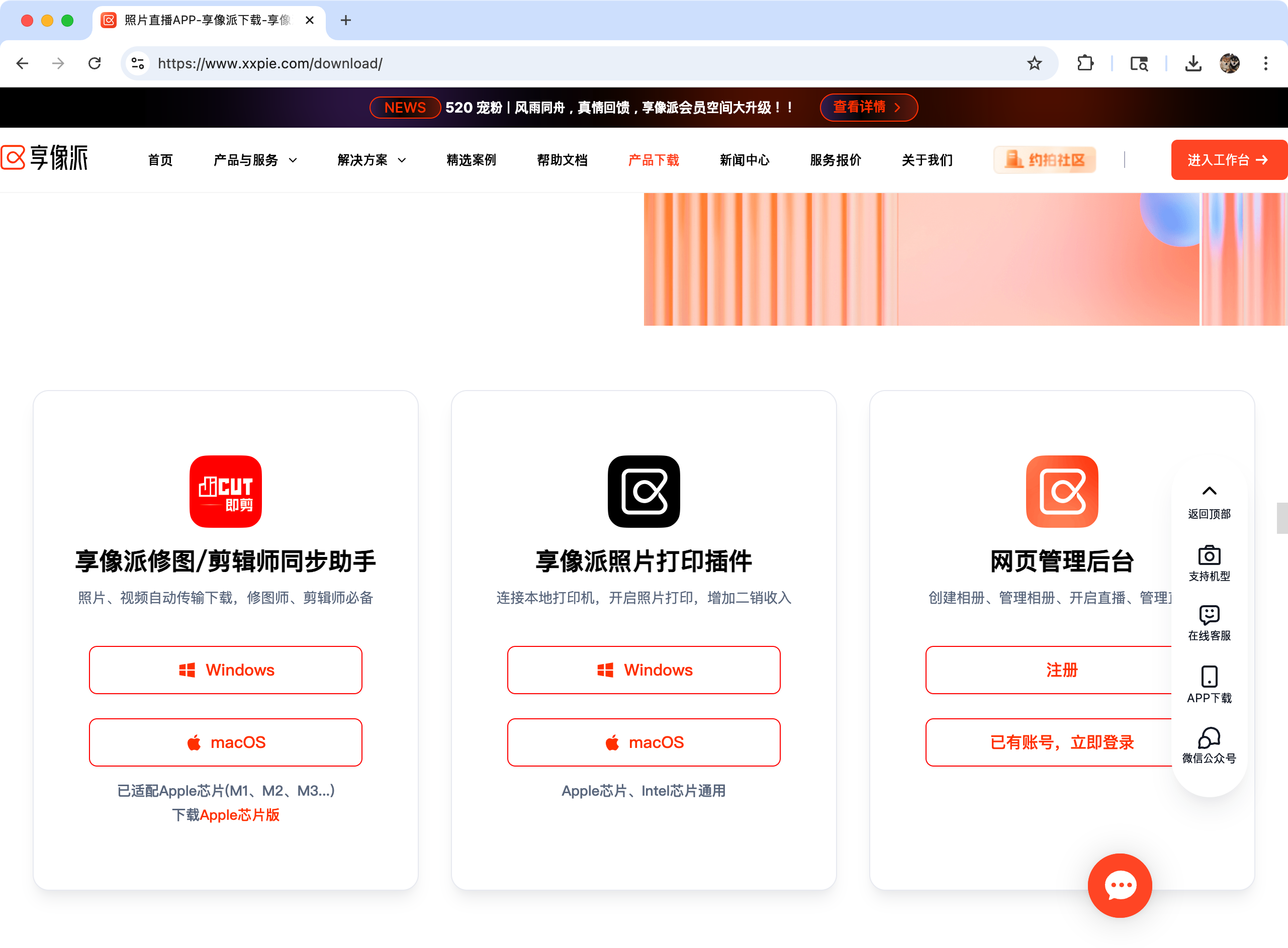
Task: Click the page scrollbar thumb
Action: pos(1281,518)
